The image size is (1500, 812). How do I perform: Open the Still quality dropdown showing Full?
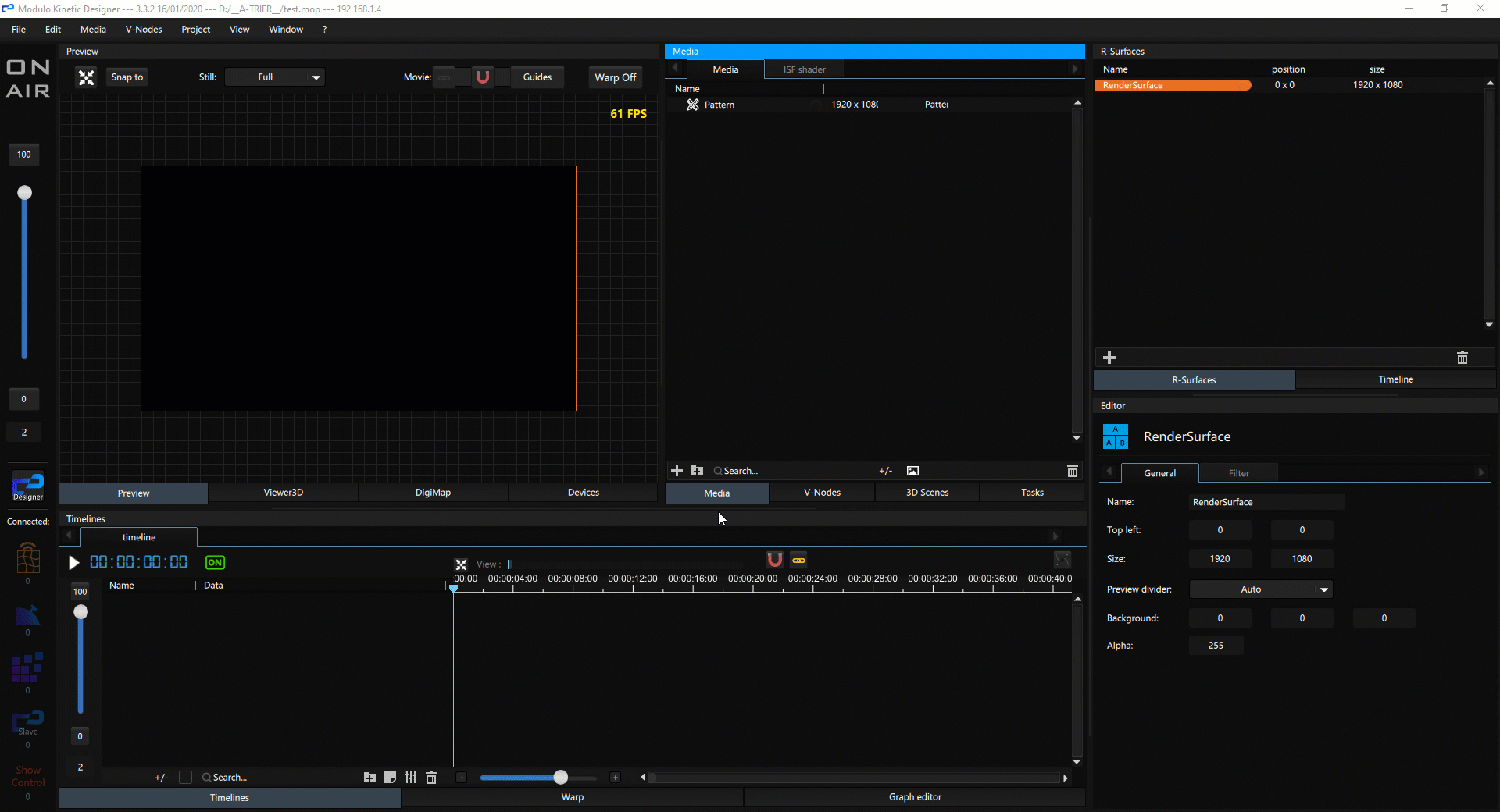click(274, 77)
